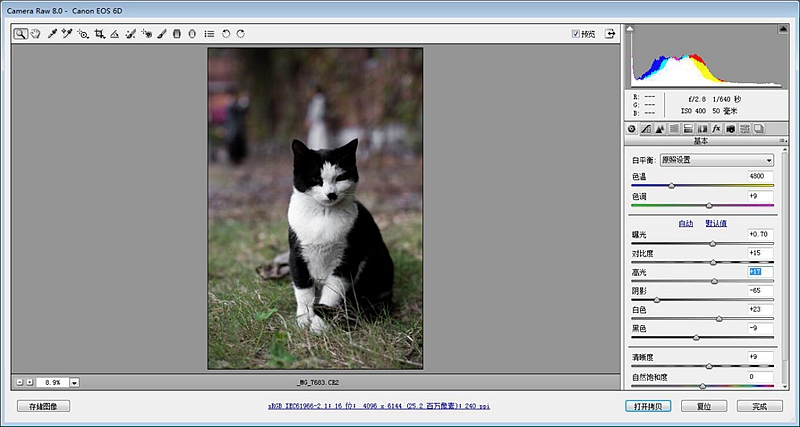The image size is (800, 427).
Task: Select the Graduated Filter tool
Action: click(177, 34)
